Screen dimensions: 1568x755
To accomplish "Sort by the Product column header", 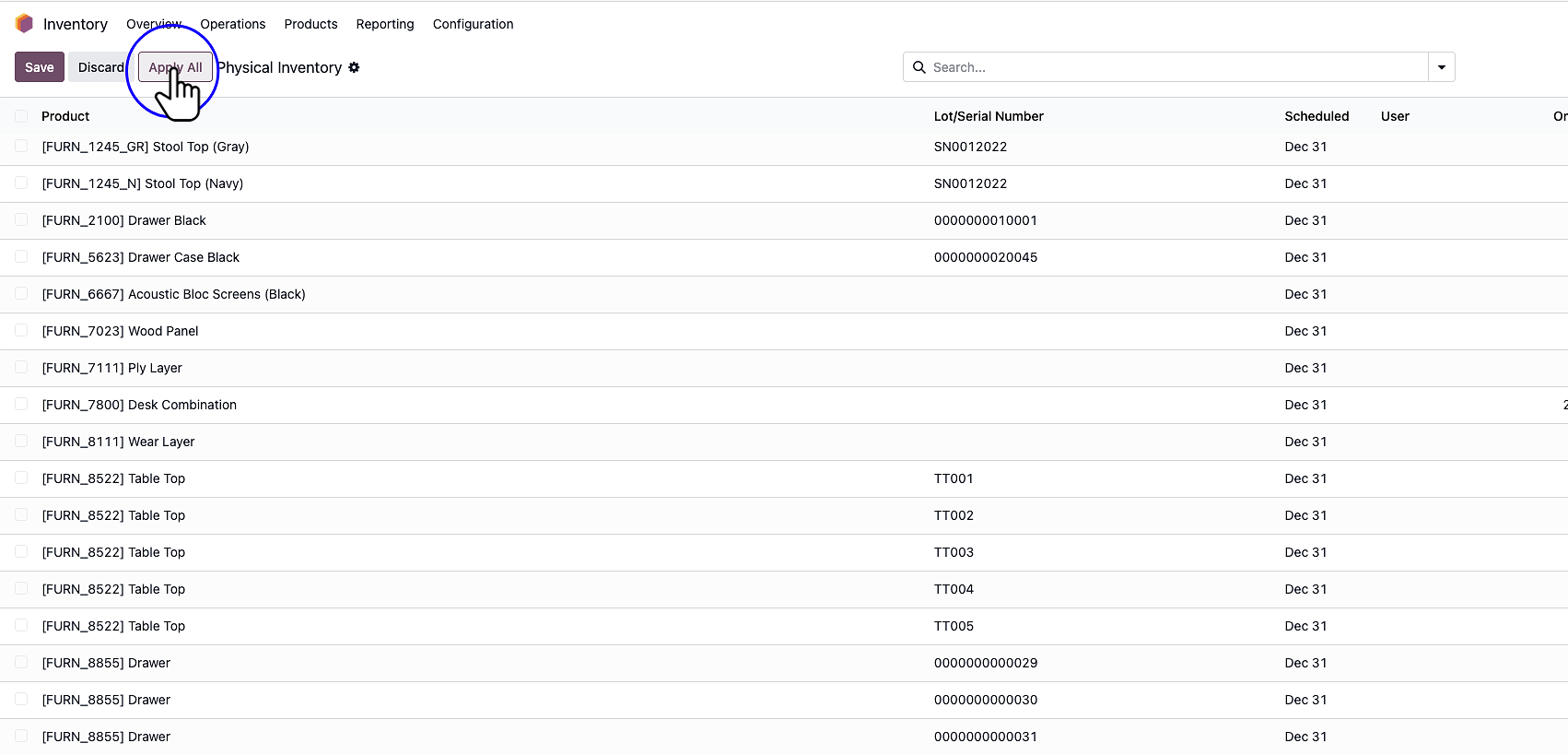I will tap(65, 116).
